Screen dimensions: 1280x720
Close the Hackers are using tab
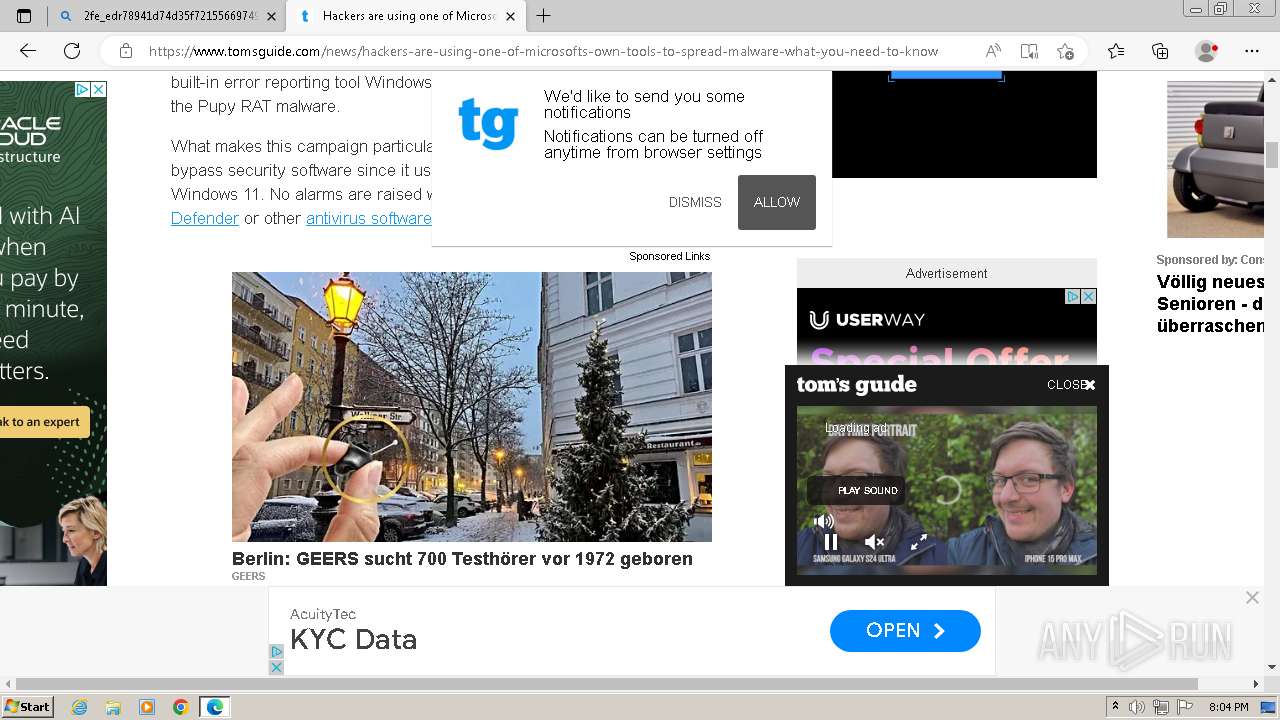coord(511,16)
